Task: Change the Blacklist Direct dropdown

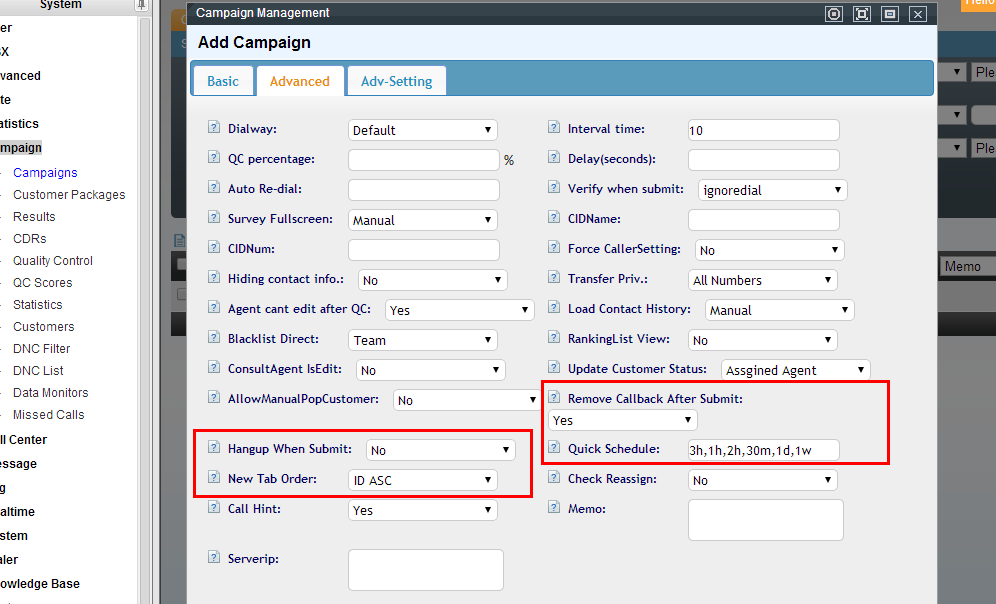Action: 422,340
